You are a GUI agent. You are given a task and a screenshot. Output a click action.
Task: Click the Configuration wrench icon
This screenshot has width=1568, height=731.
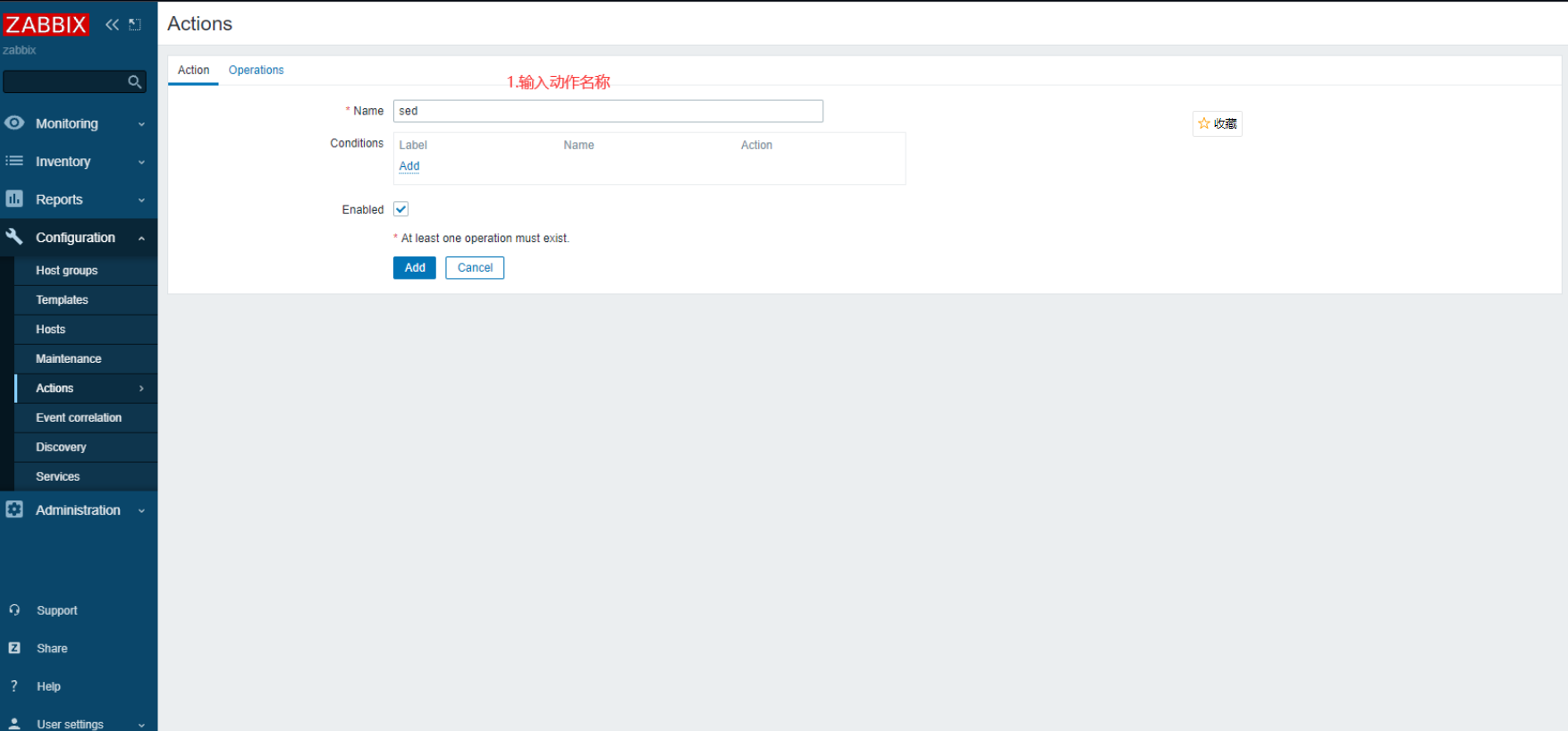point(14,237)
